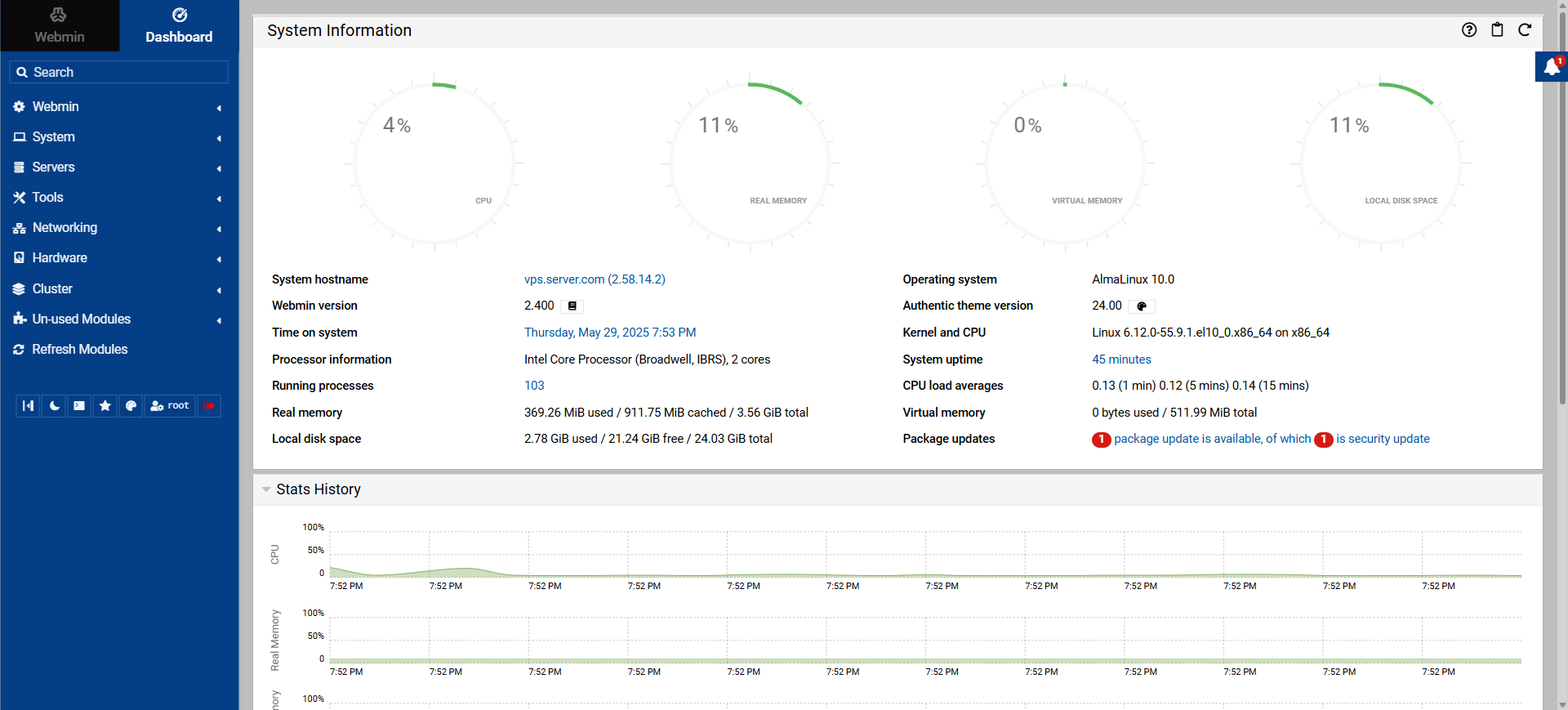
Task: Copy system information with the clipboard icon
Action: tap(1497, 30)
